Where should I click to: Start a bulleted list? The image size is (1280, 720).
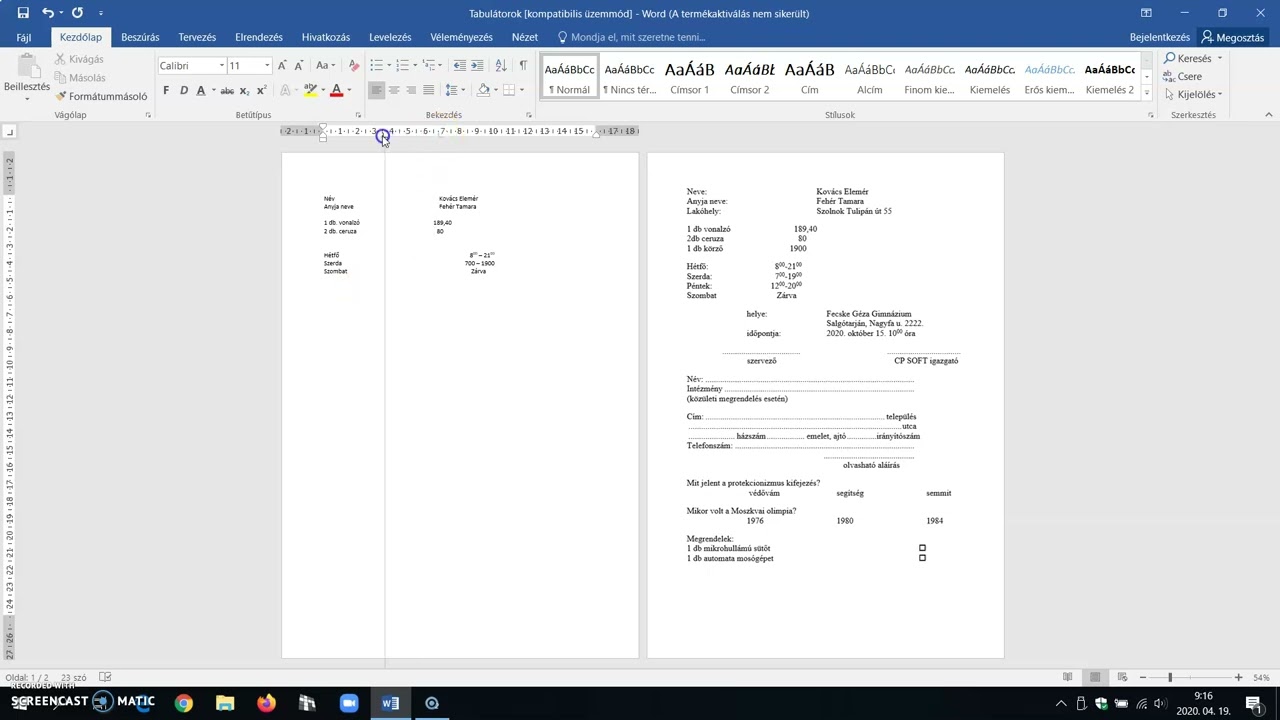pyautogui.click(x=376, y=65)
